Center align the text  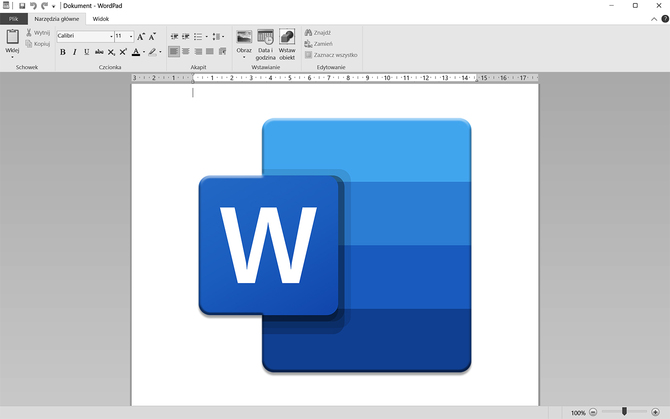coord(186,52)
